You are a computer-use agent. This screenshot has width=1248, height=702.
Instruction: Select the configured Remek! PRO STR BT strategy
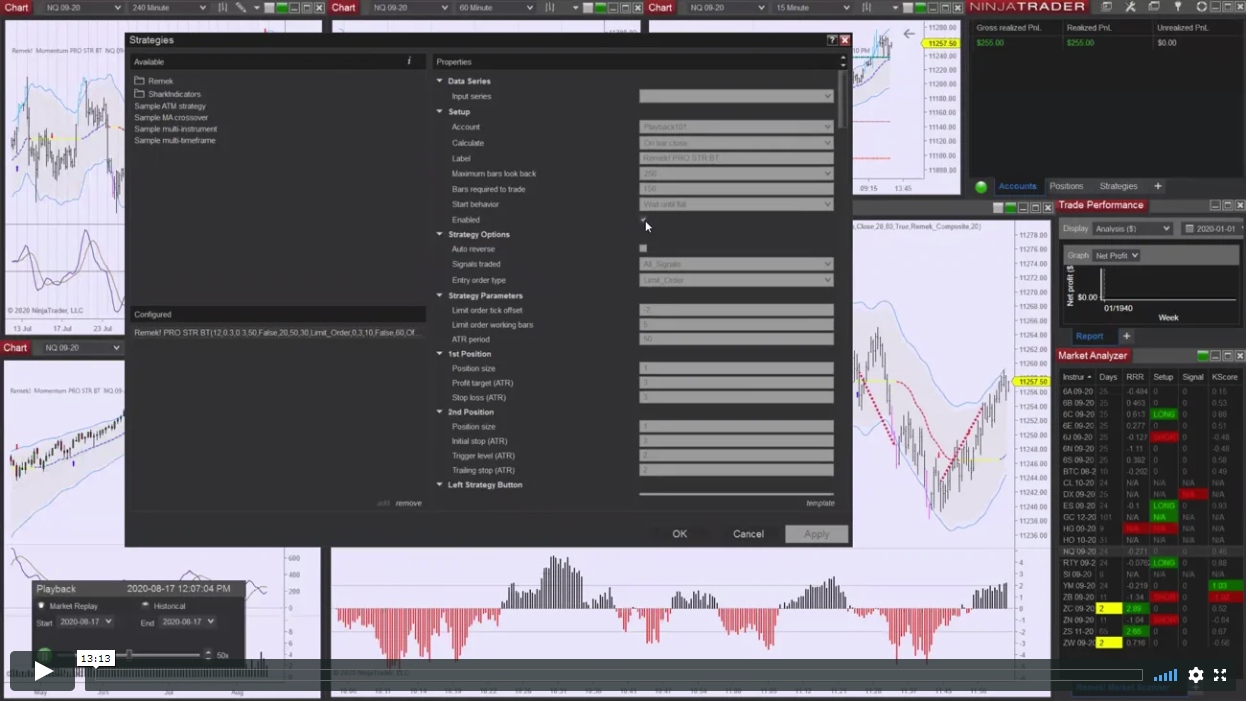(278, 332)
